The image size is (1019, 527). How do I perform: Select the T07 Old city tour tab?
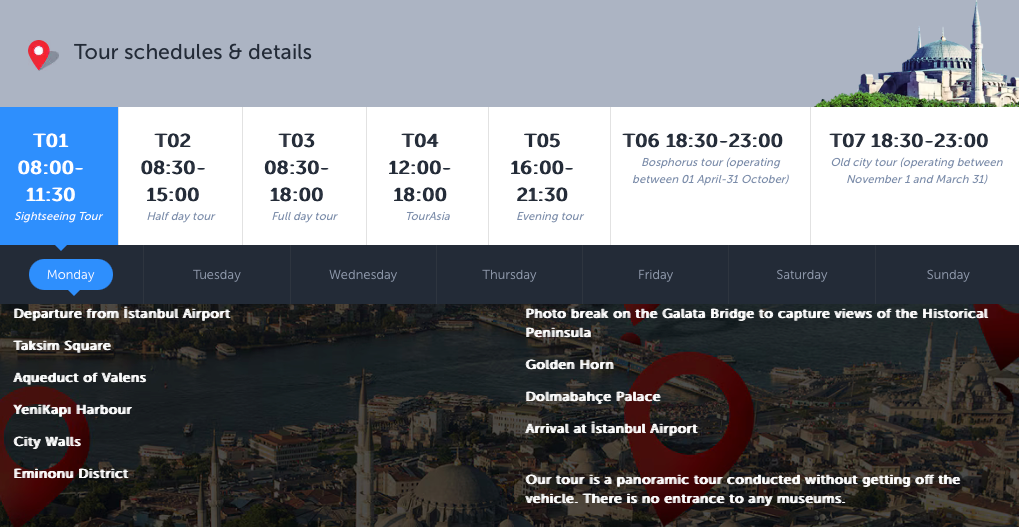(915, 176)
